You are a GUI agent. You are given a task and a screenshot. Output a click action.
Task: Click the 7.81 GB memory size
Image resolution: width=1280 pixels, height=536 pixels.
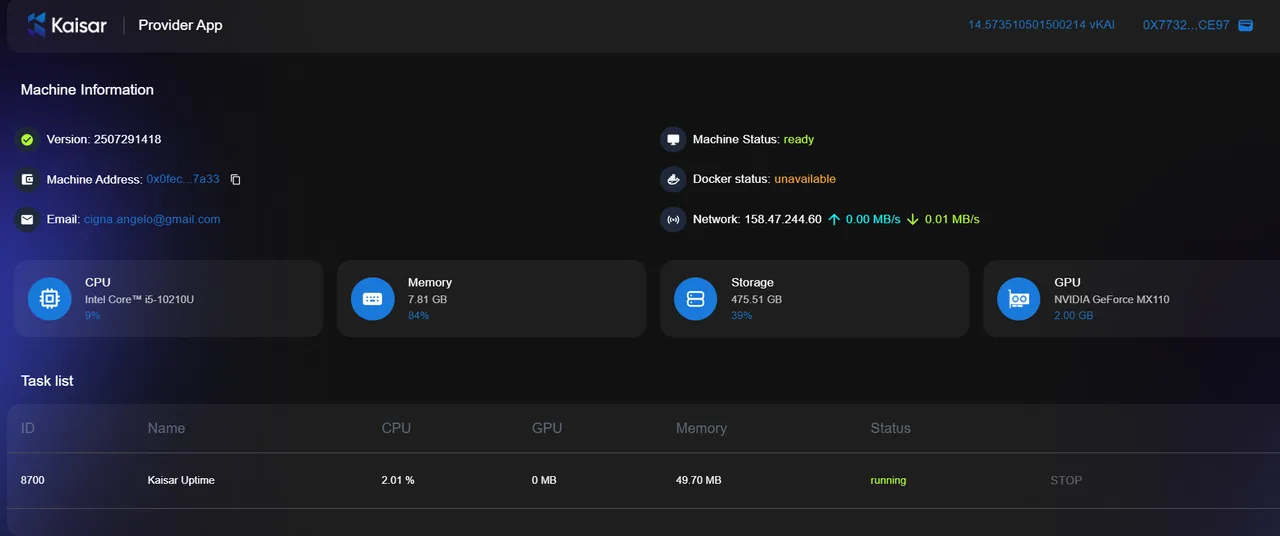click(427, 300)
